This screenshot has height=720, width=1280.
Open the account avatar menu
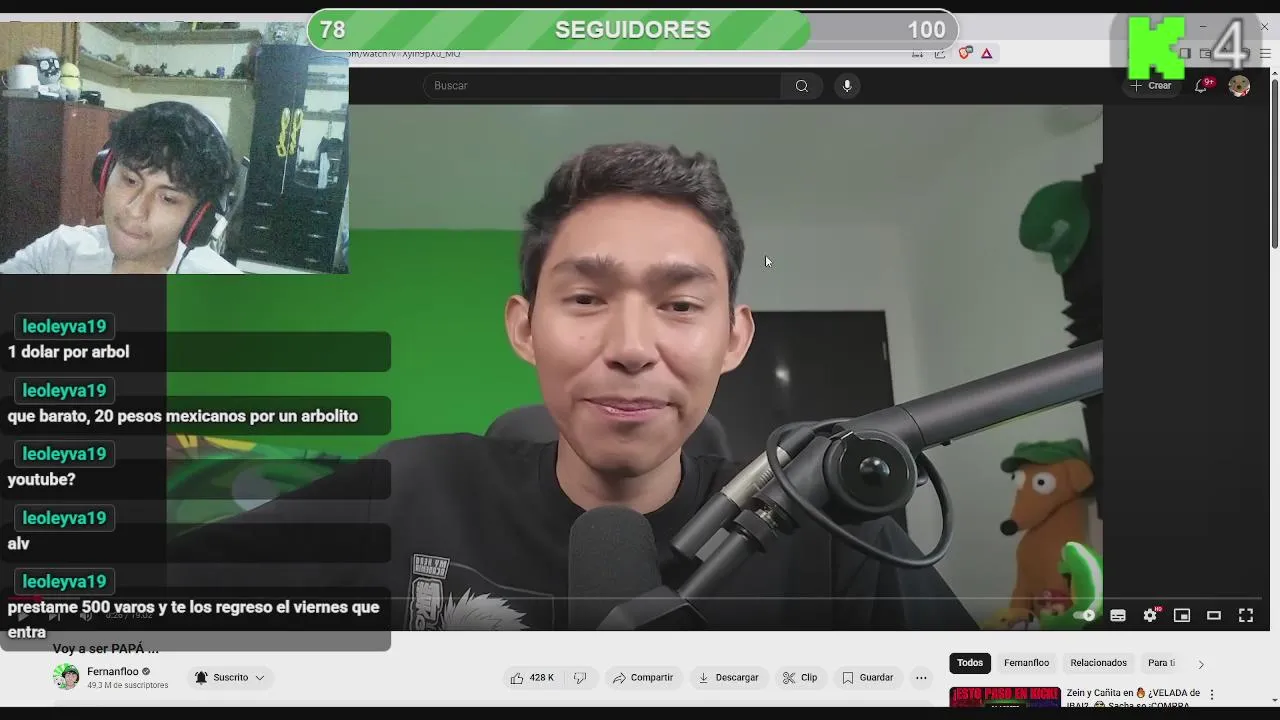click(1239, 86)
